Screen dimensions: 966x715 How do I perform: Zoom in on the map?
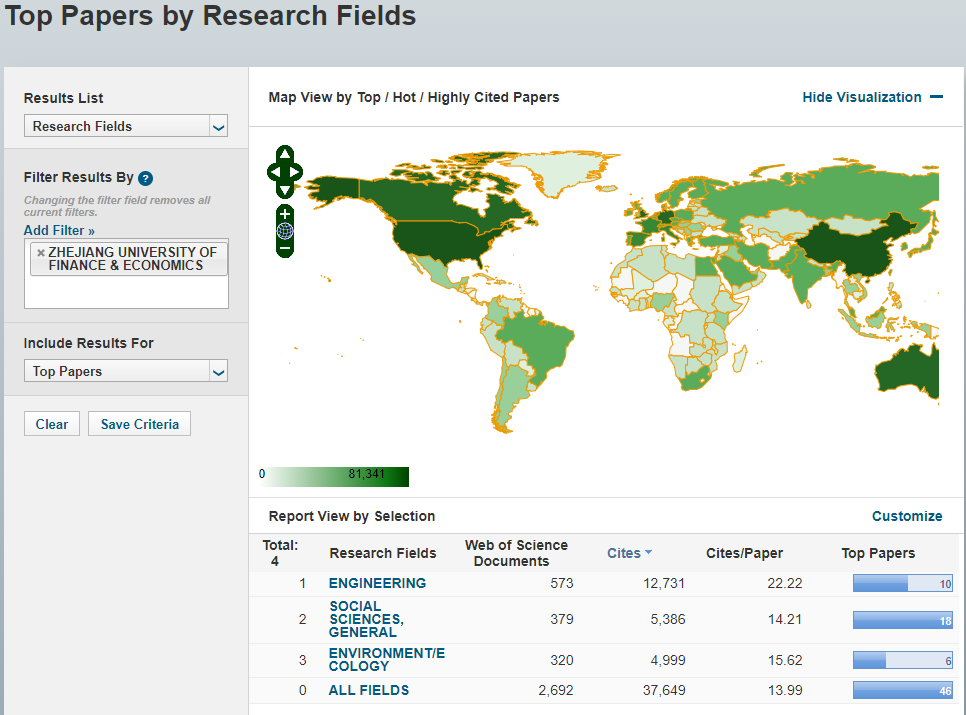[285, 214]
